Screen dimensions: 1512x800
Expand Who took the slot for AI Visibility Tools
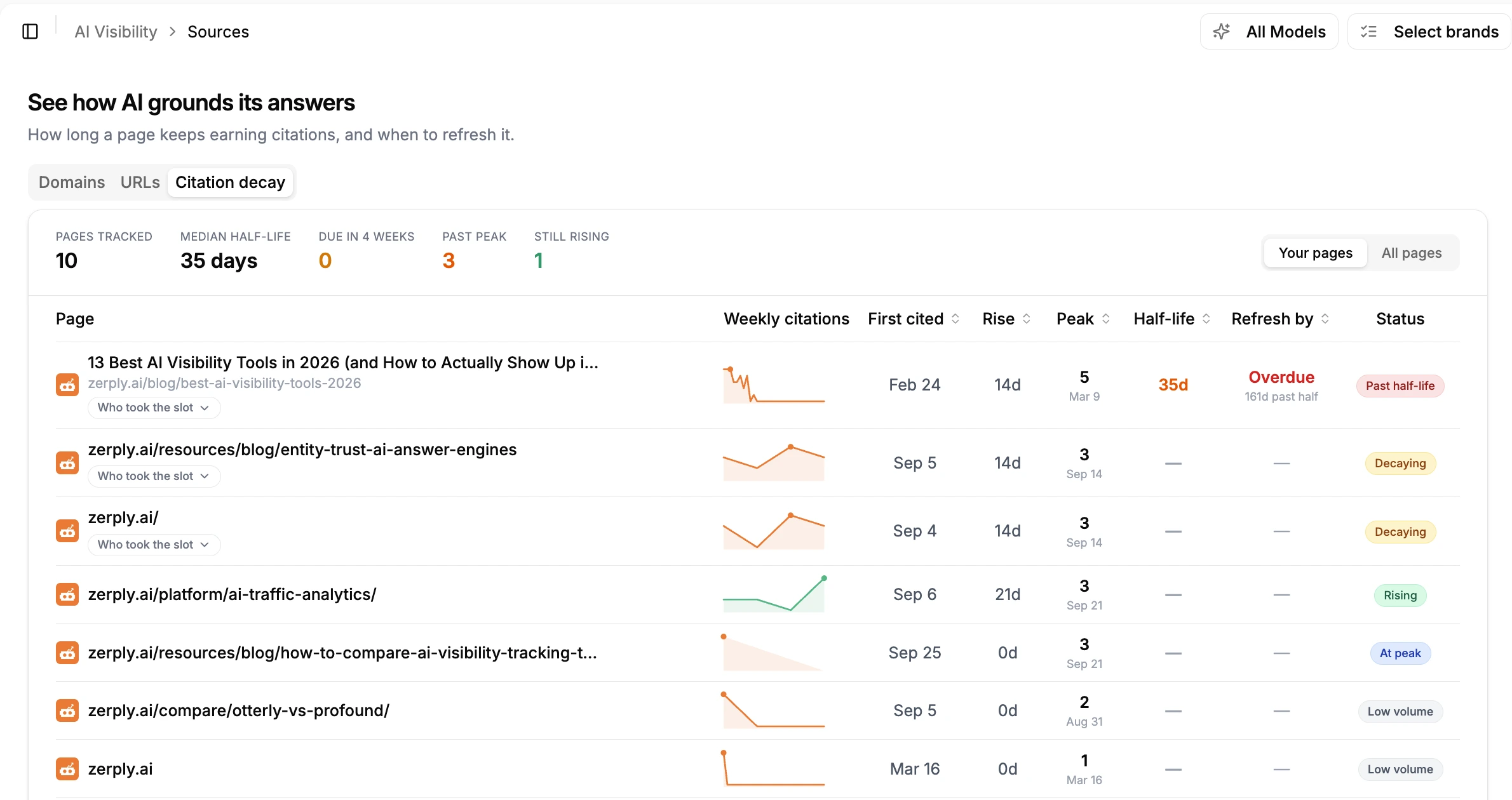click(x=154, y=408)
